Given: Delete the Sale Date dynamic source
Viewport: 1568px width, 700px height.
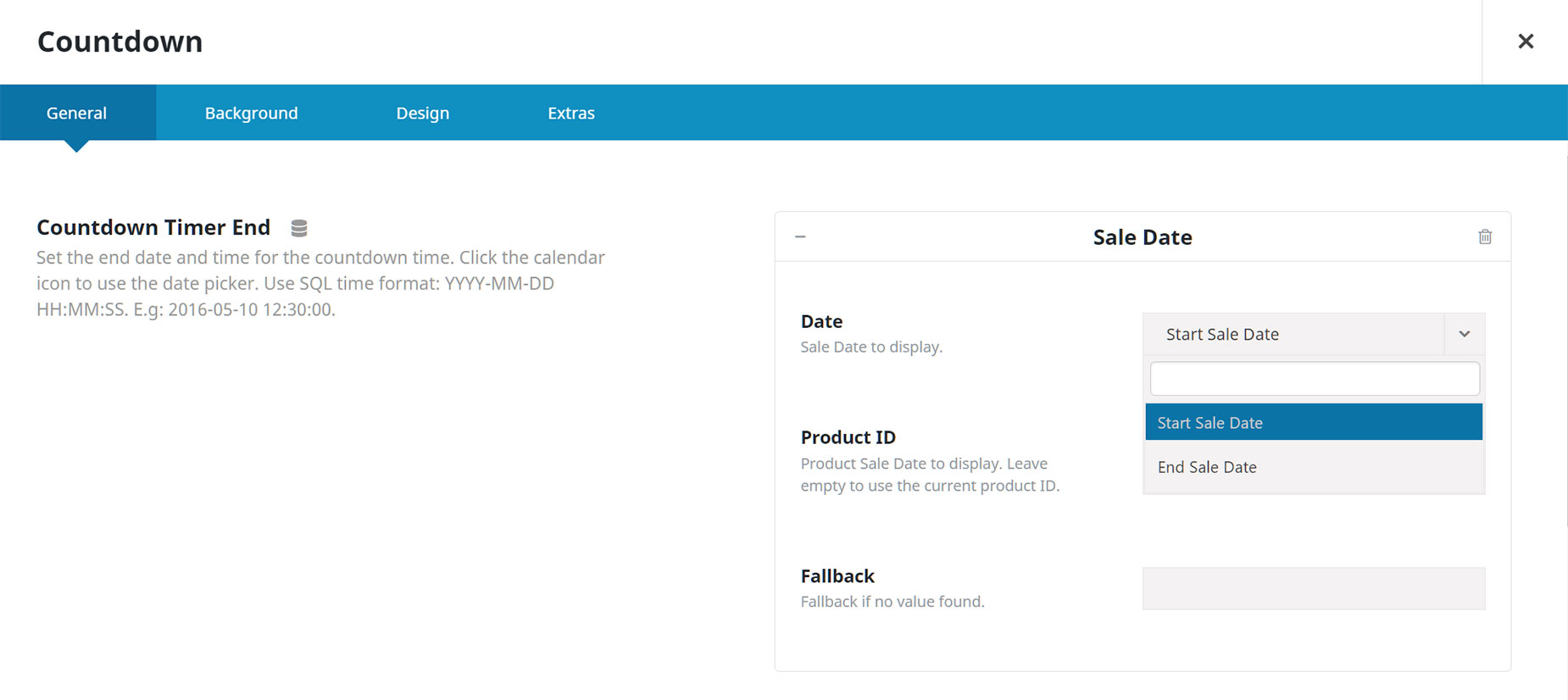Looking at the screenshot, I should tap(1485, 236).
